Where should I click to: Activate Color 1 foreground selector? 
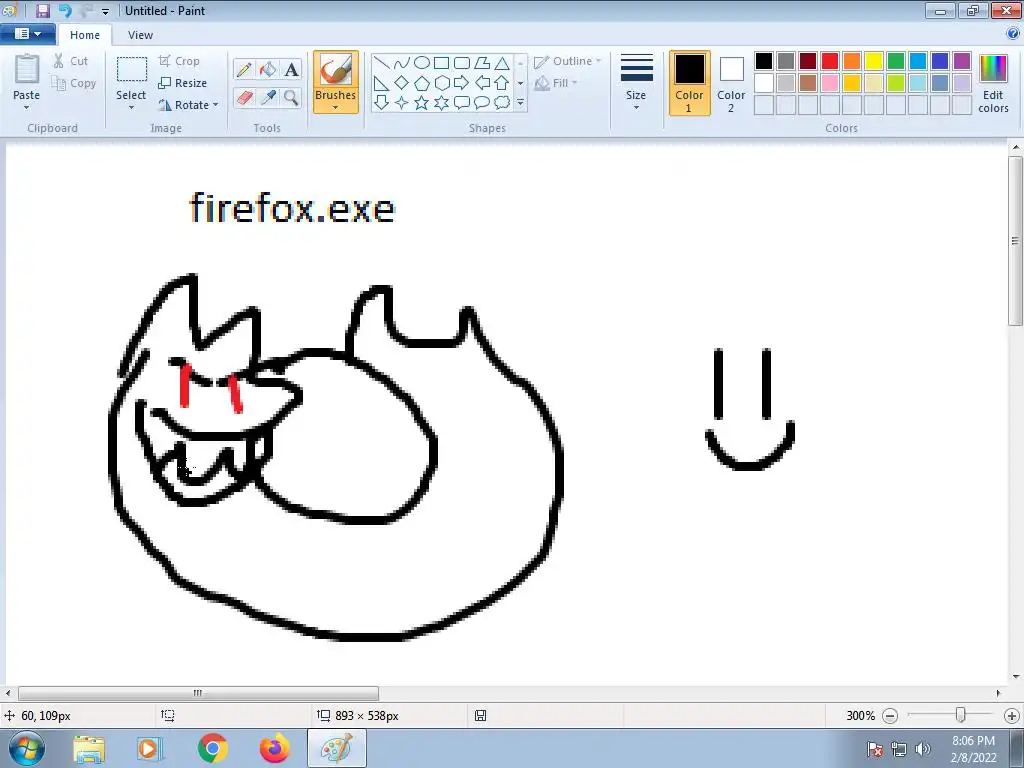point(690,83)
